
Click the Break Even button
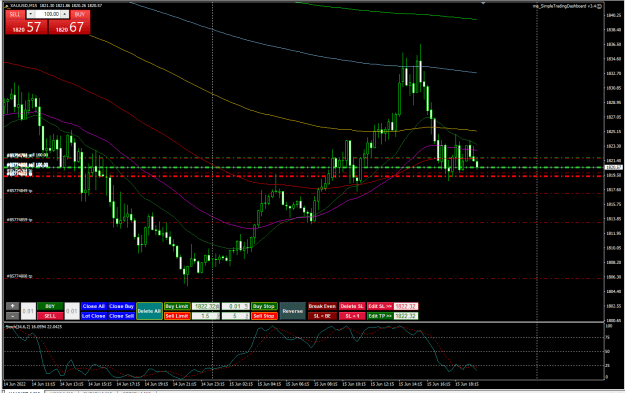[x=322, y=306]
